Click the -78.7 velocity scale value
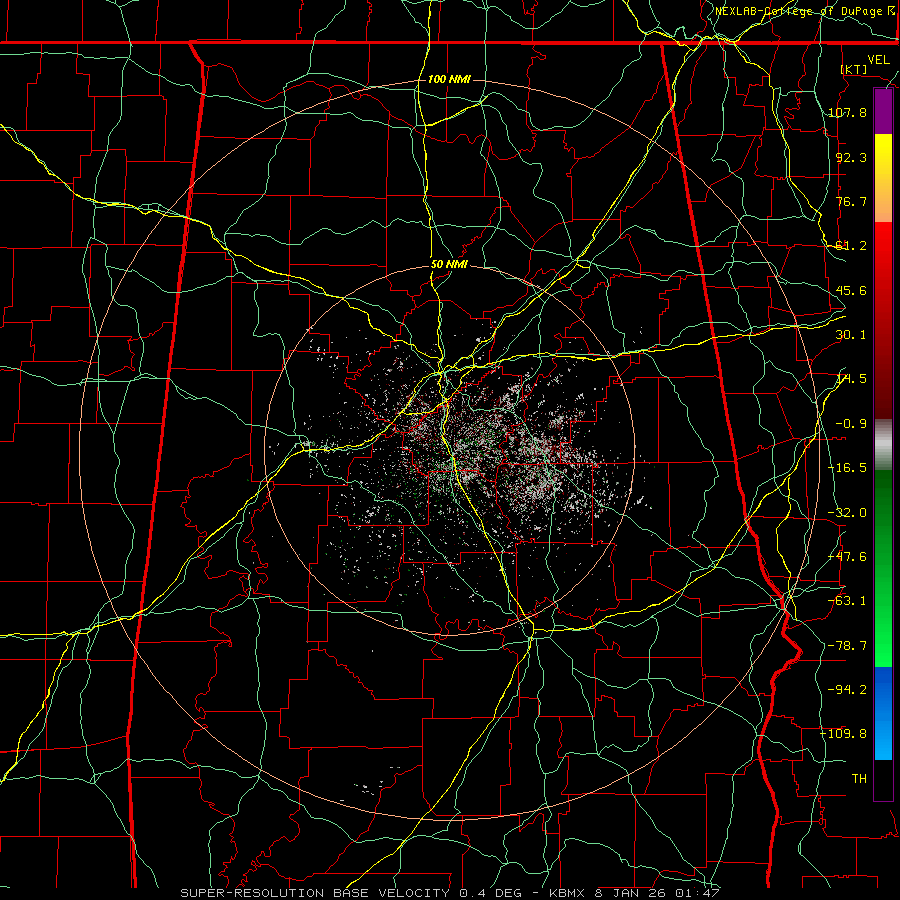This screenshot has height=900, width=900. click(847, 646)
